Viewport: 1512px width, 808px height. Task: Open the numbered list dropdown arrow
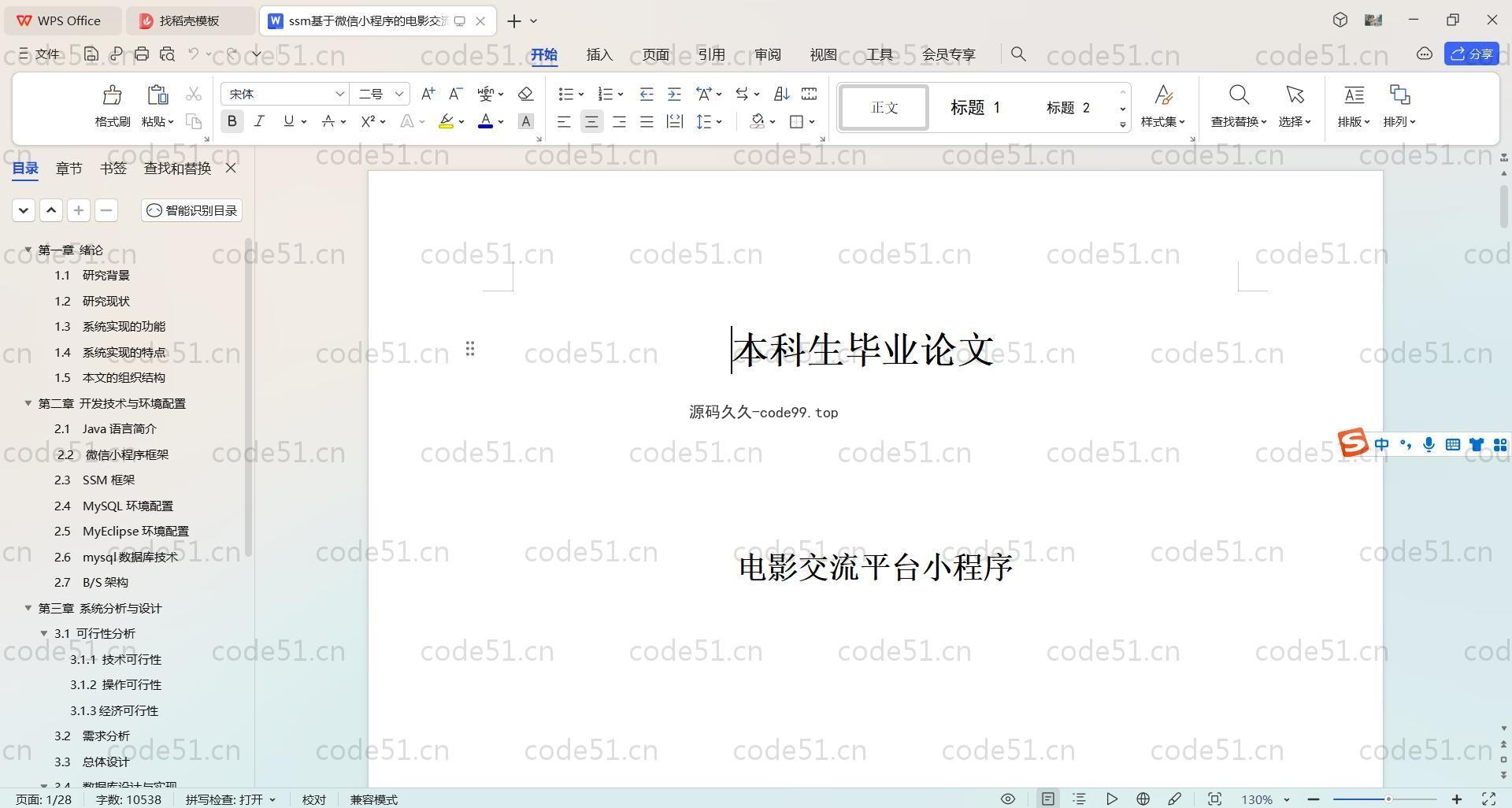621,95
